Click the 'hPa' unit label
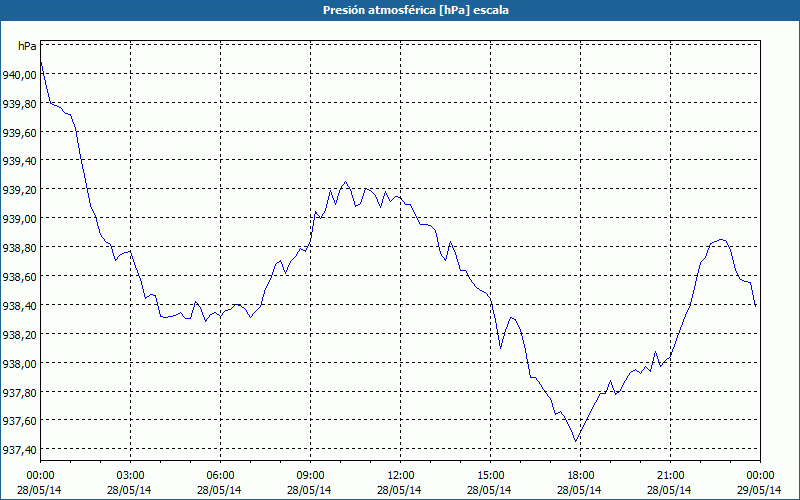 point(27,46)
